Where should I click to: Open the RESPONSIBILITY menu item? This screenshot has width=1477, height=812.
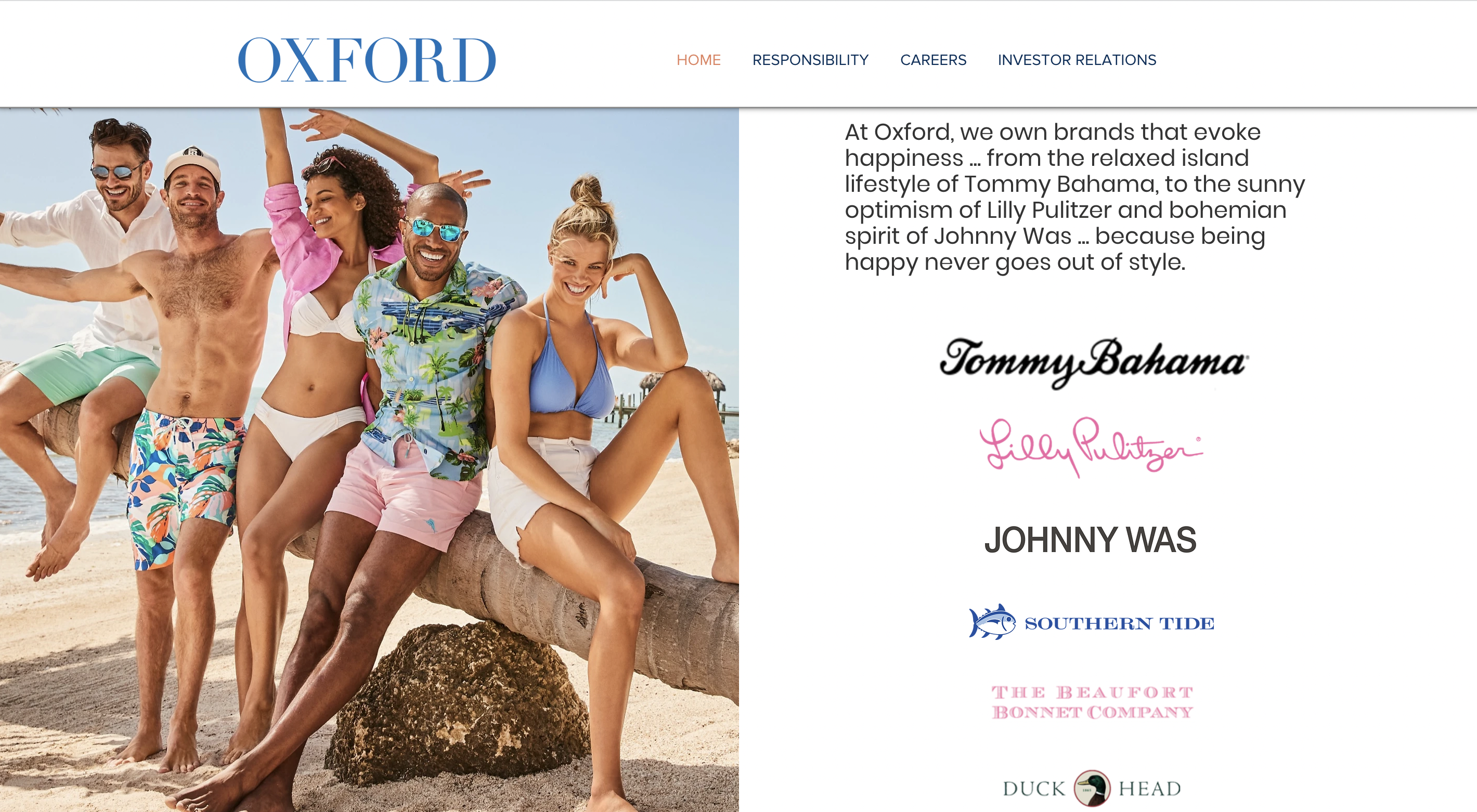pos(810,60)
